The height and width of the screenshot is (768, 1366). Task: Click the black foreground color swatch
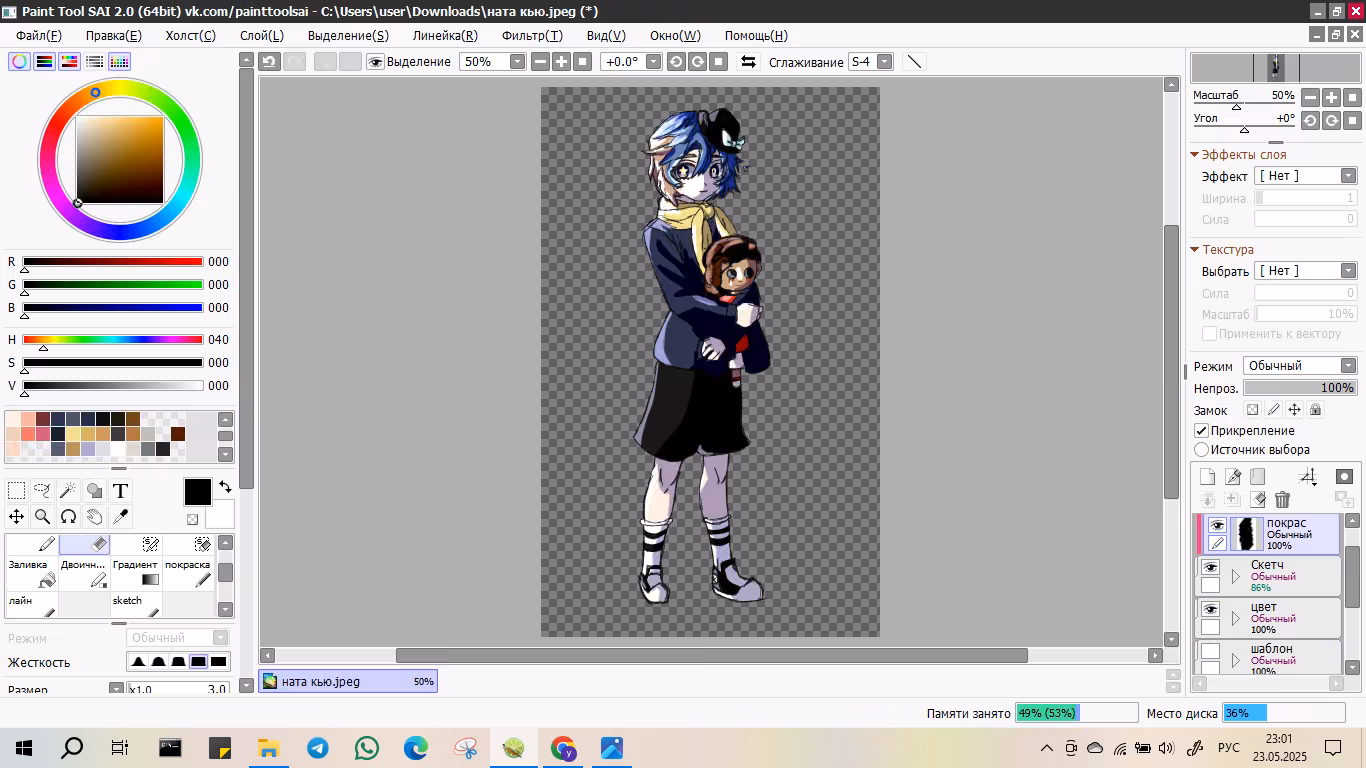coord(198,492)
